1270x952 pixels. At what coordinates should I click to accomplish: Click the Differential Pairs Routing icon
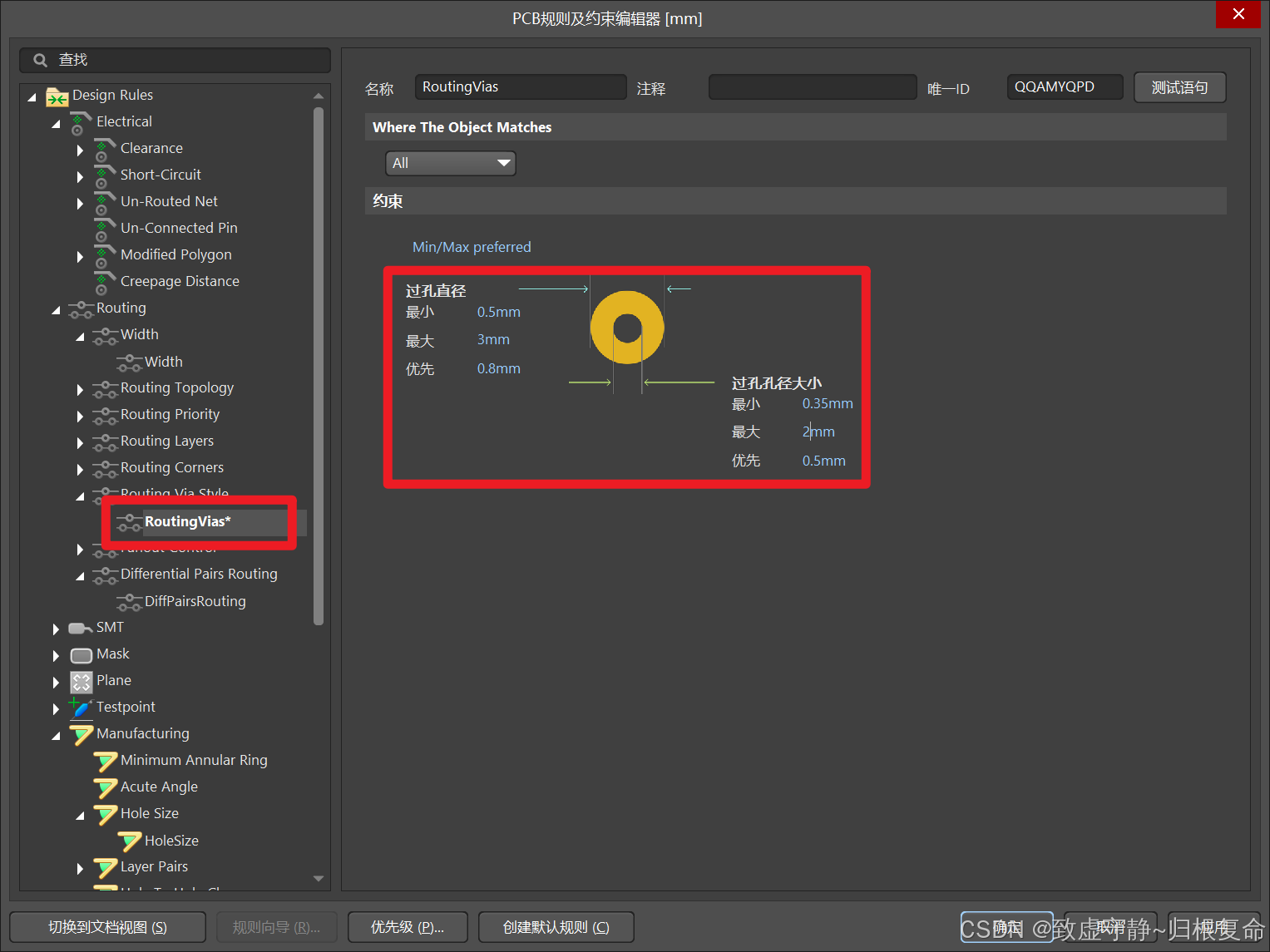105,575
